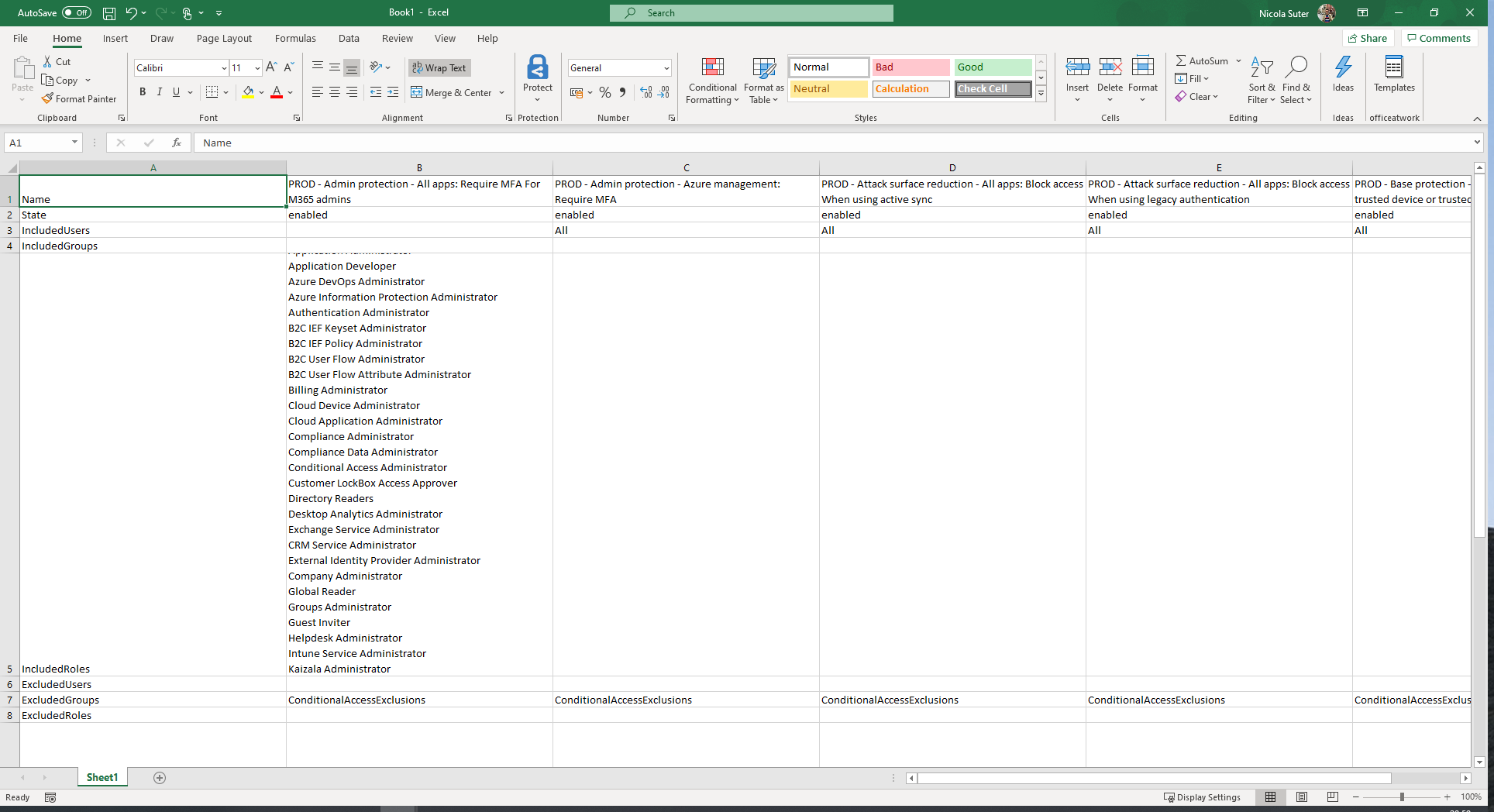The image size is (1494, 812).
Task: Click the Percent Style icon
Action: [605, 93]
